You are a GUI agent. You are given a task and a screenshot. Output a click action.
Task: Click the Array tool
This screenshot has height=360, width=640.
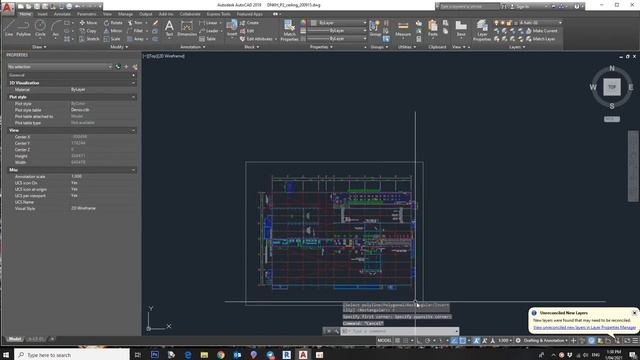(x=136, y=39)
